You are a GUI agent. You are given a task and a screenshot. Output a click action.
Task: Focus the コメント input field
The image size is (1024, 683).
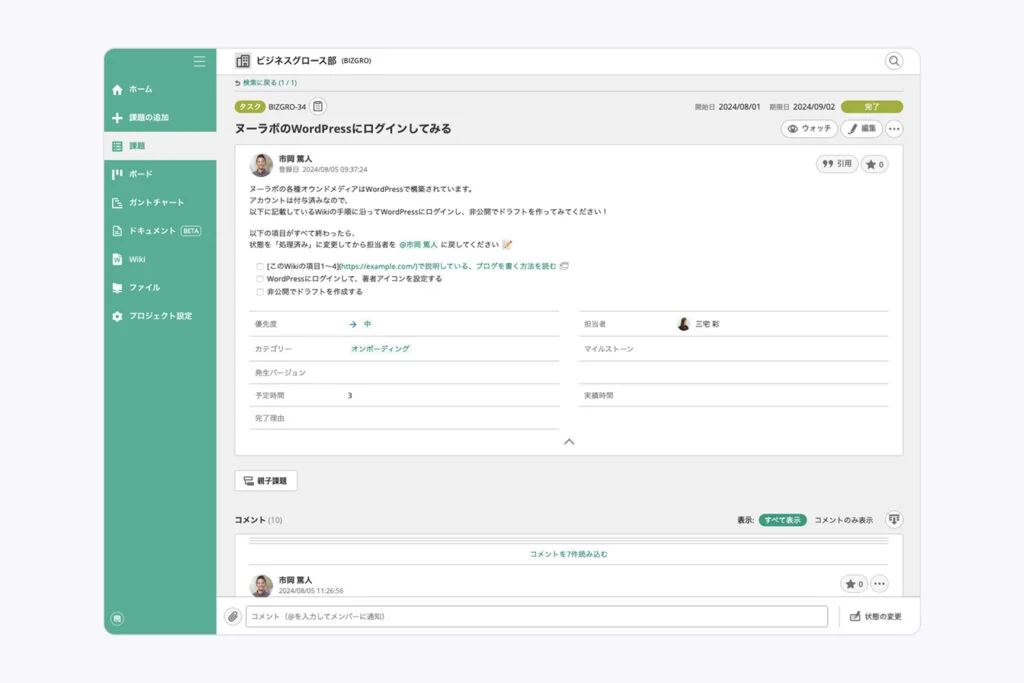pos(537,616)
